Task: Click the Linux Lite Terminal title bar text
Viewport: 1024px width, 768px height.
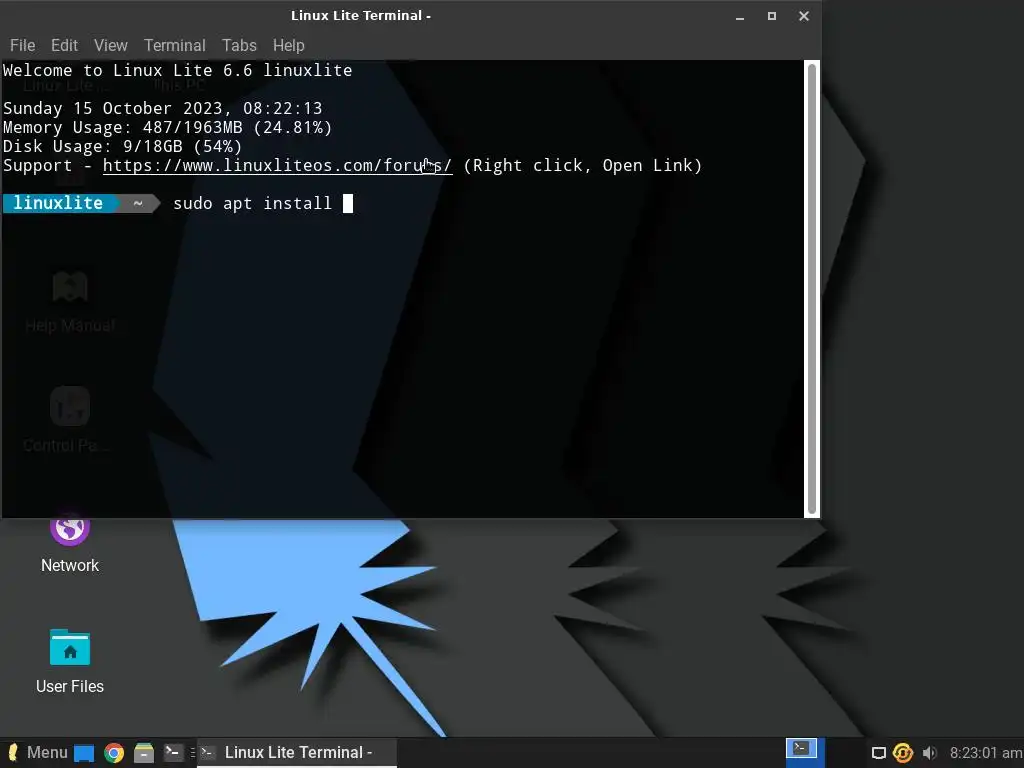Action: tap(360, 16)
